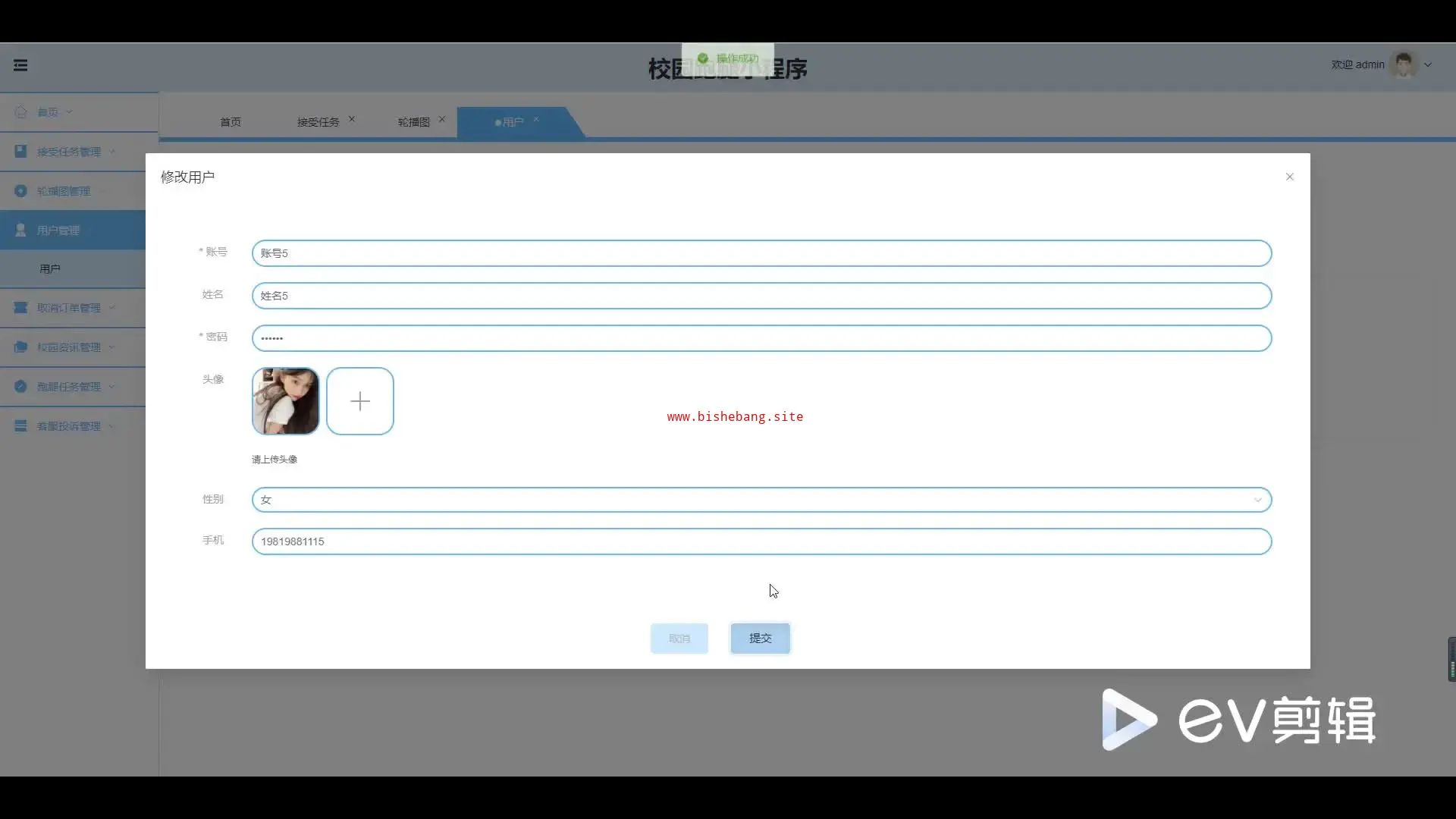Click the 客服投诉管理 sidebar icon

click(x=21, y=426)
